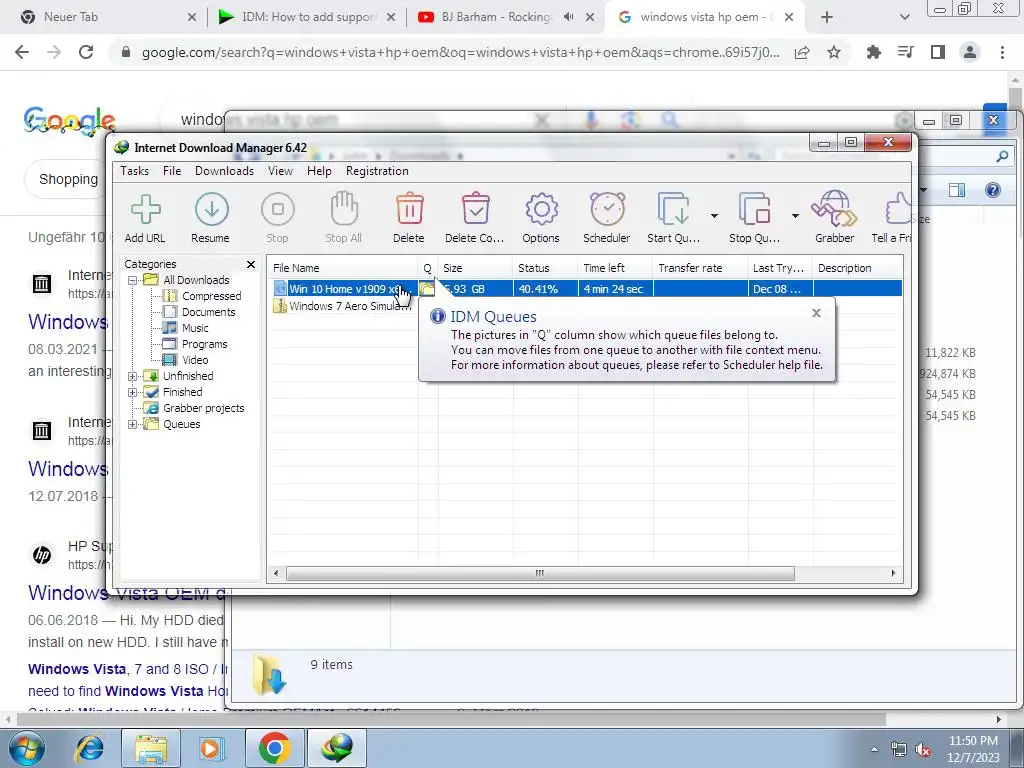Click the Delete trash icon
Screen dimensions: 1024x768
(x=409, y=218)
